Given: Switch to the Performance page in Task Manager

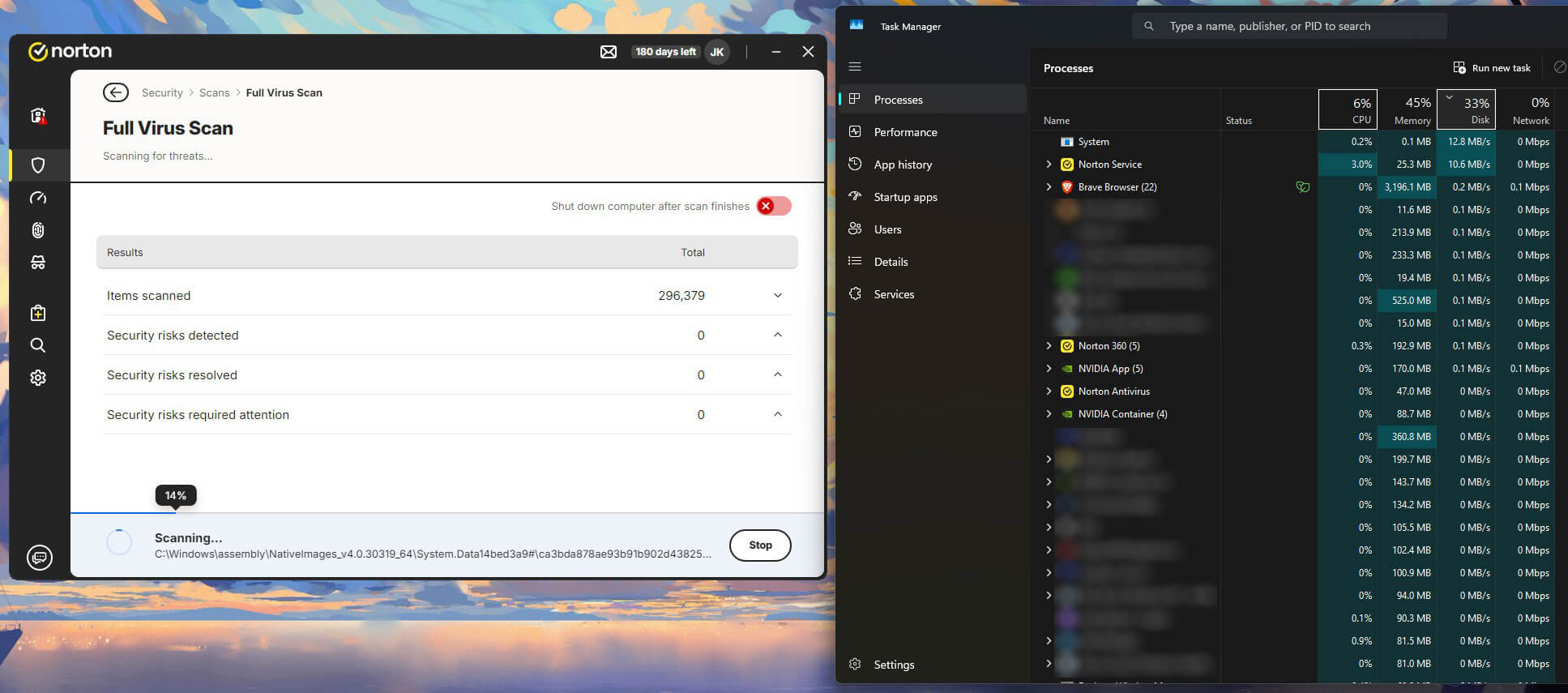Looking at the screenshot, I should tap(933, 132).
